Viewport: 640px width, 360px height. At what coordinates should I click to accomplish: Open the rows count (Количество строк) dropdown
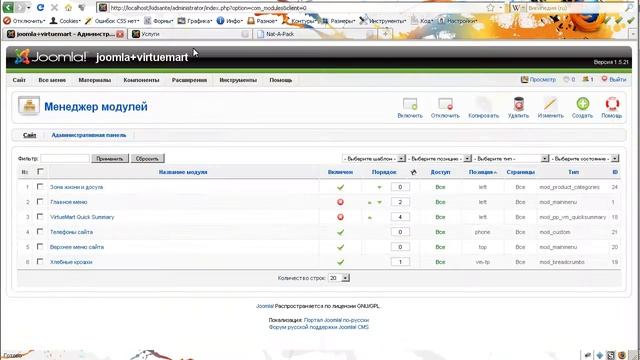pyautogui.click(x=339, y=278)
